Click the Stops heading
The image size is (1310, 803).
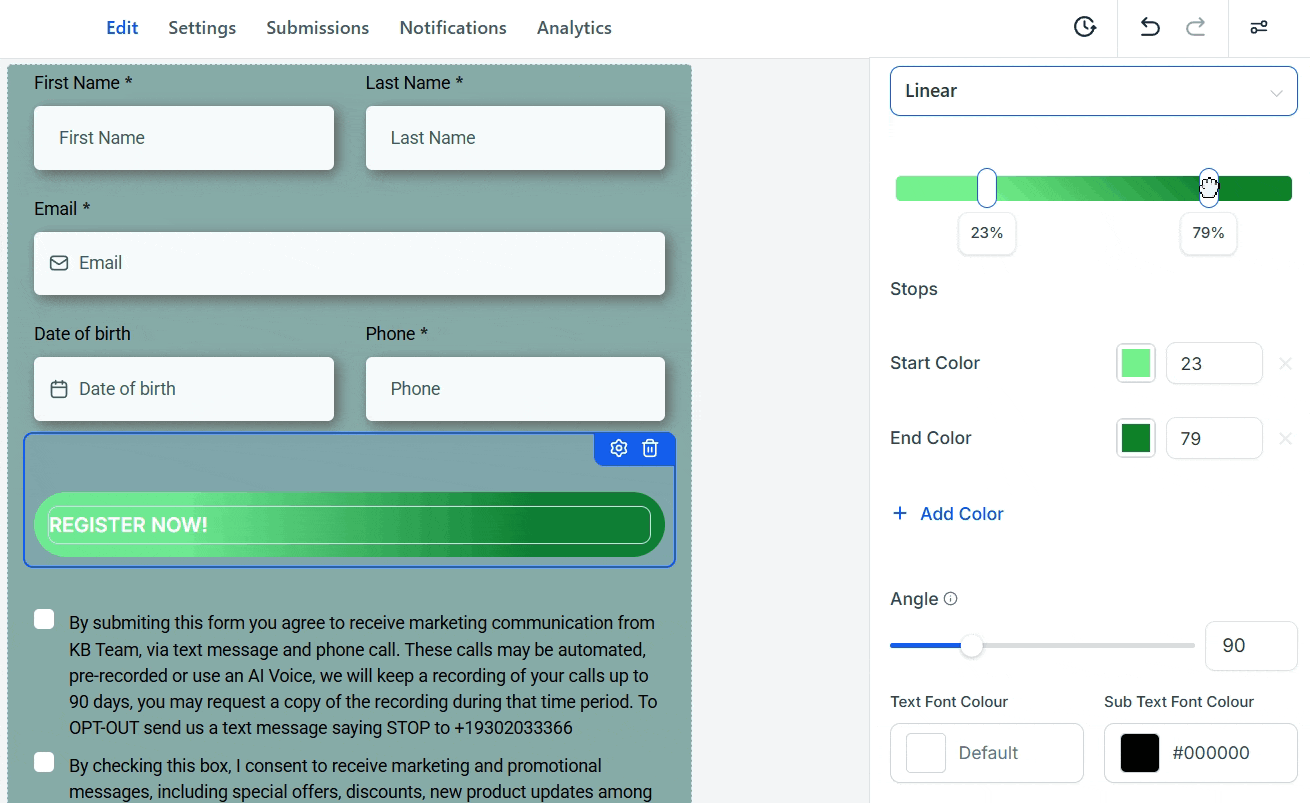click(914, 289)
